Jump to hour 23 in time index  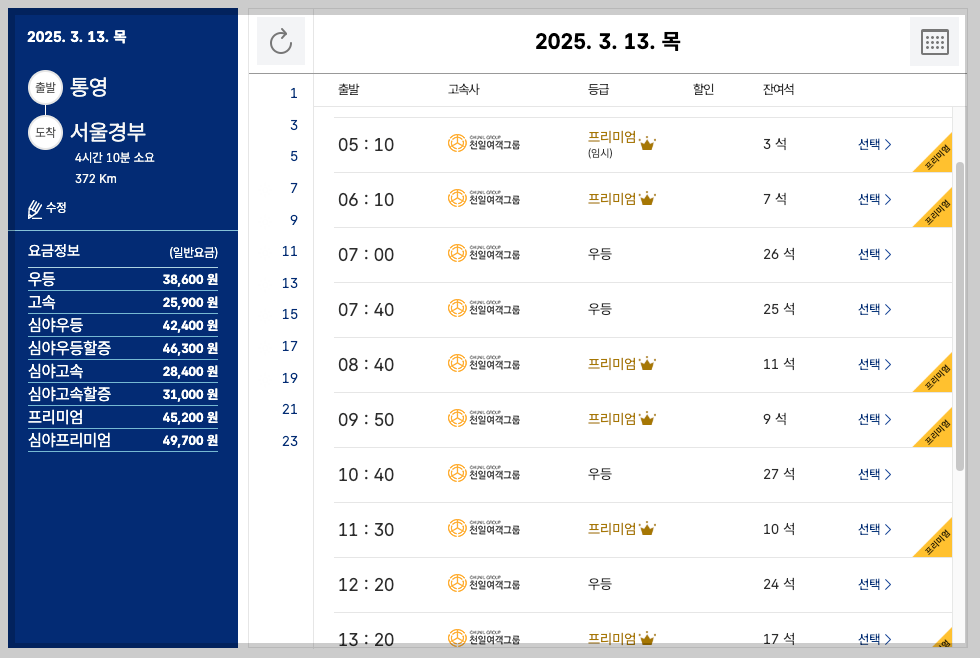click(289, 441)
